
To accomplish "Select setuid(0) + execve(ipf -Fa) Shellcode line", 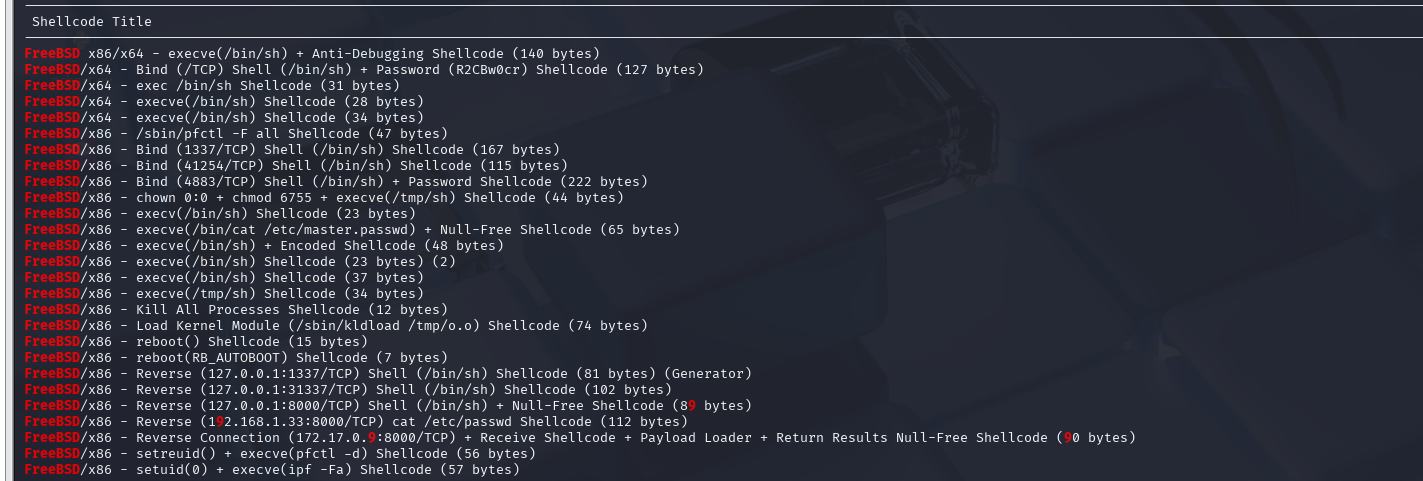I will (x=272, y=469).
